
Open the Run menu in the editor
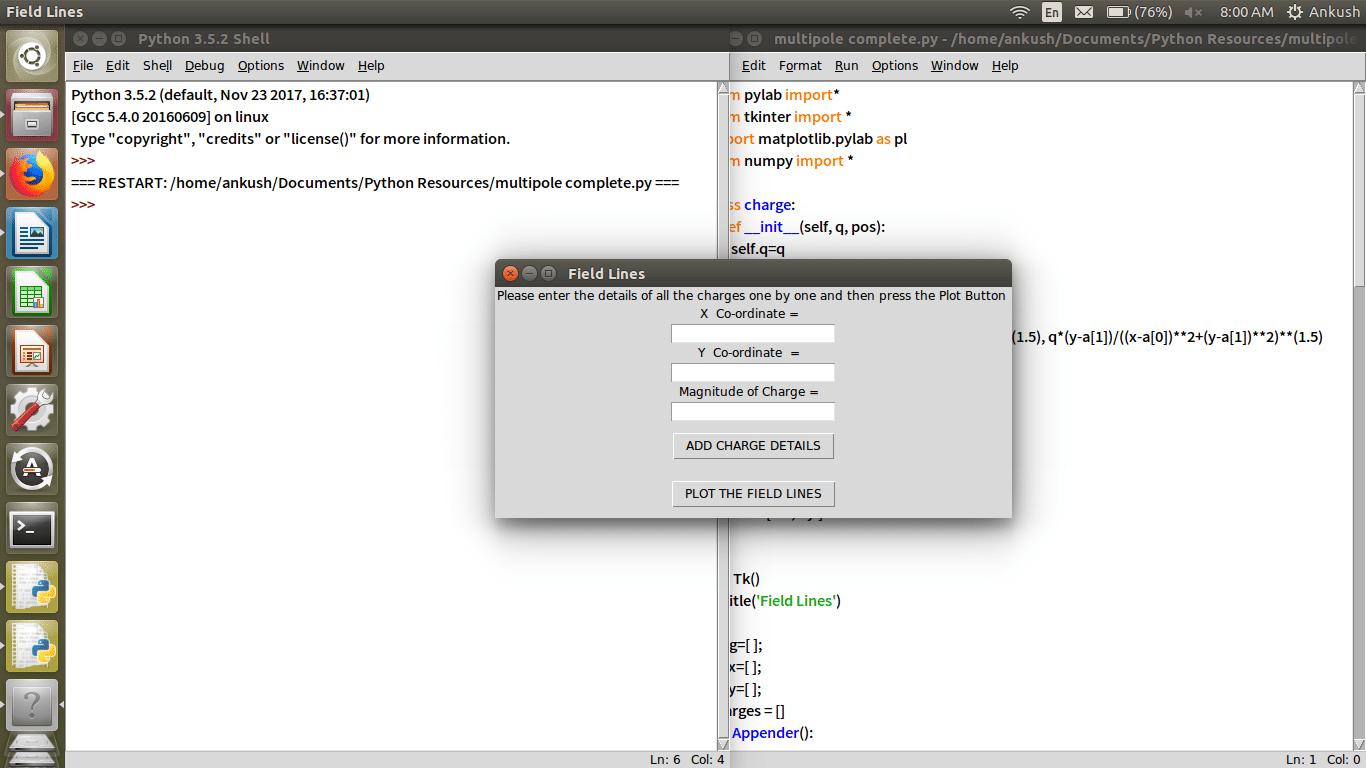[846, 66]
